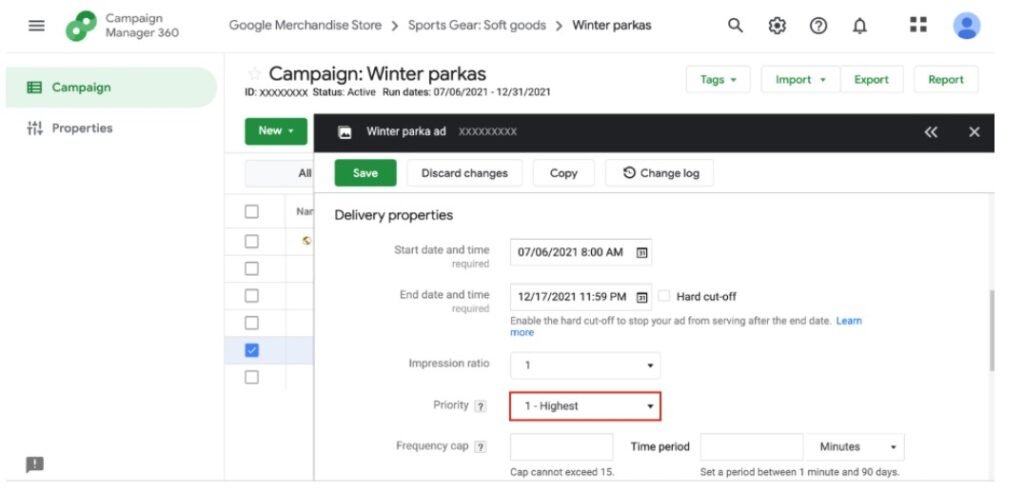
Task: Toggle the header select-all checkbox
Action: [x=251, y=212]
